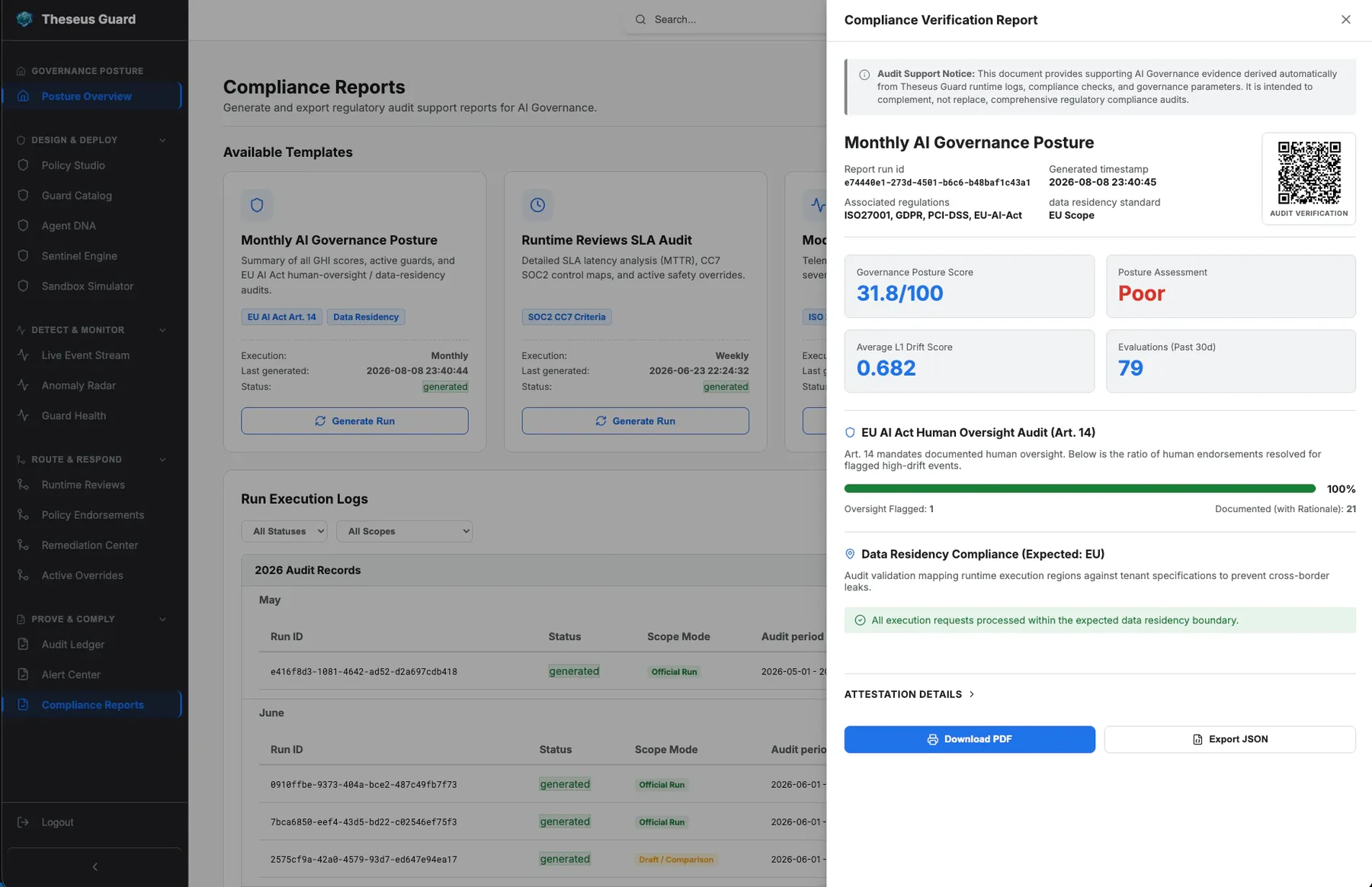Click the Theseus Guard logo icon

pos(24,19)
